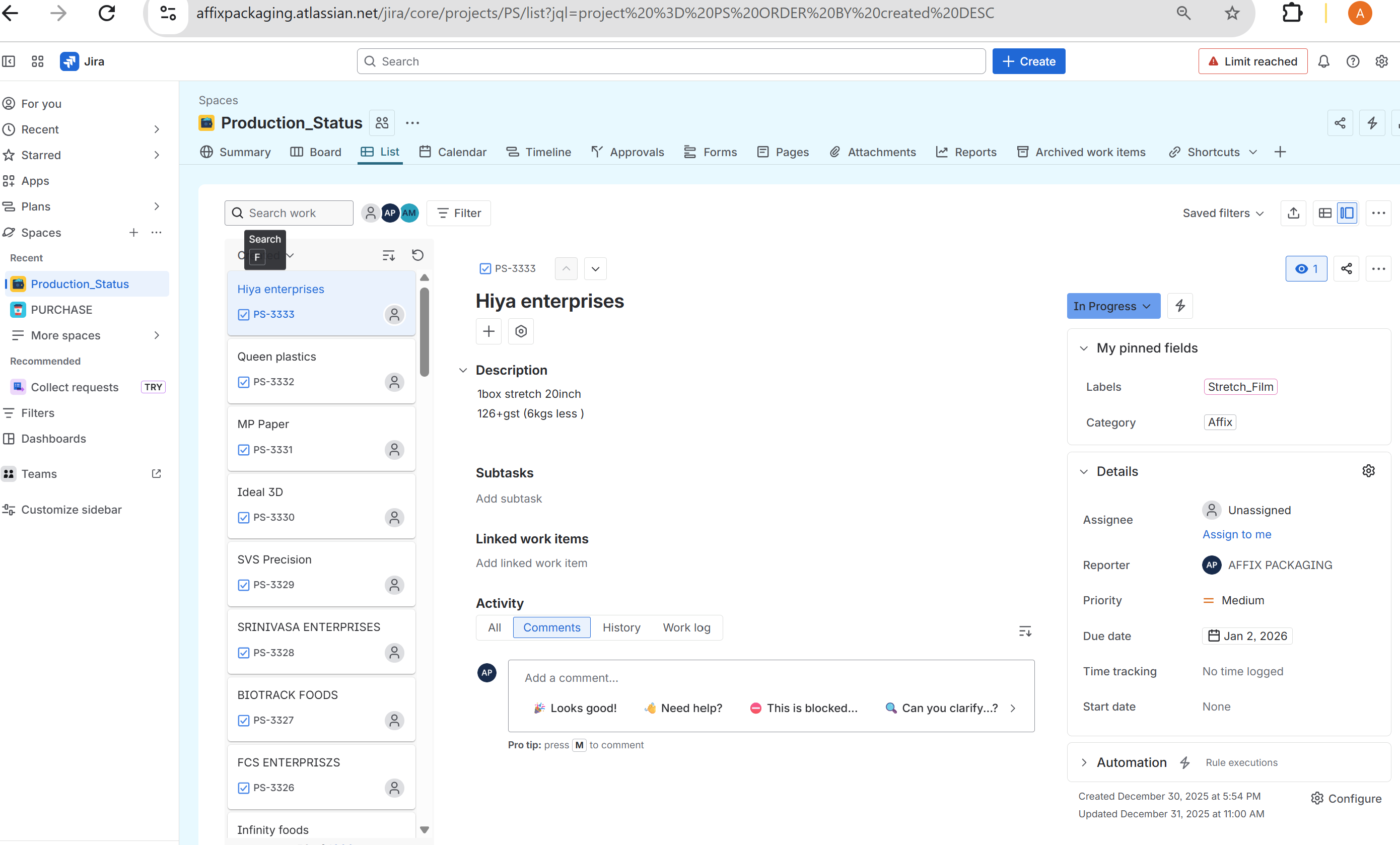Toggle AM avatar filter
1400x845 pixels.
click(x=409, y=213)
